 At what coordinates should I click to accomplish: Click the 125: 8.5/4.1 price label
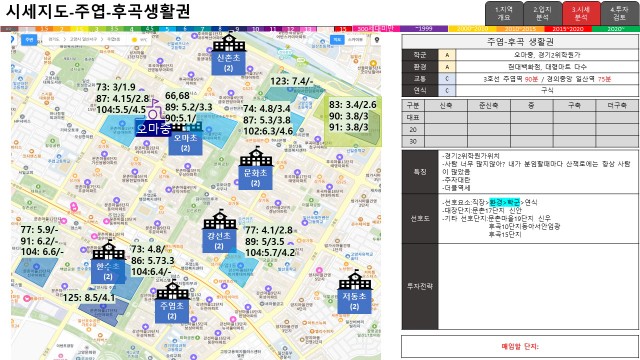[89, 298]
